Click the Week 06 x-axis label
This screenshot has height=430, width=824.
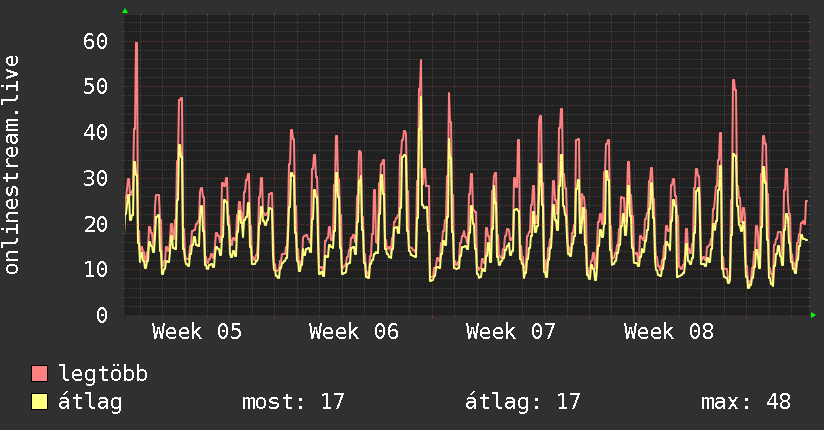(354, 331)
